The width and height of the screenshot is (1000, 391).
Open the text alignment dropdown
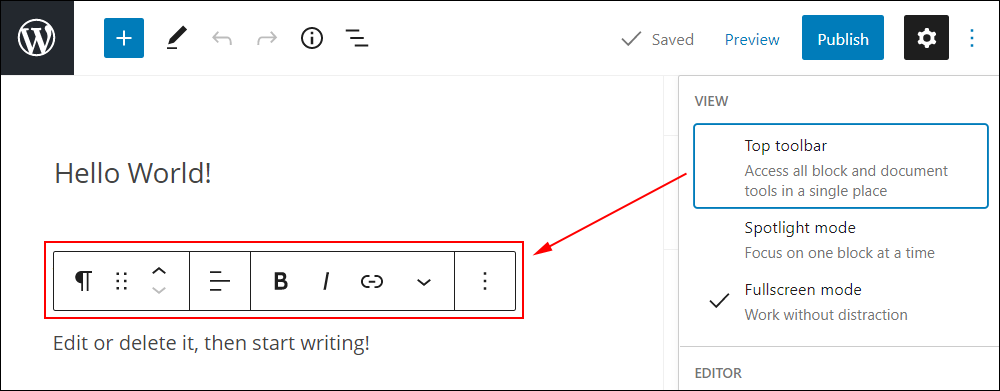220,281
